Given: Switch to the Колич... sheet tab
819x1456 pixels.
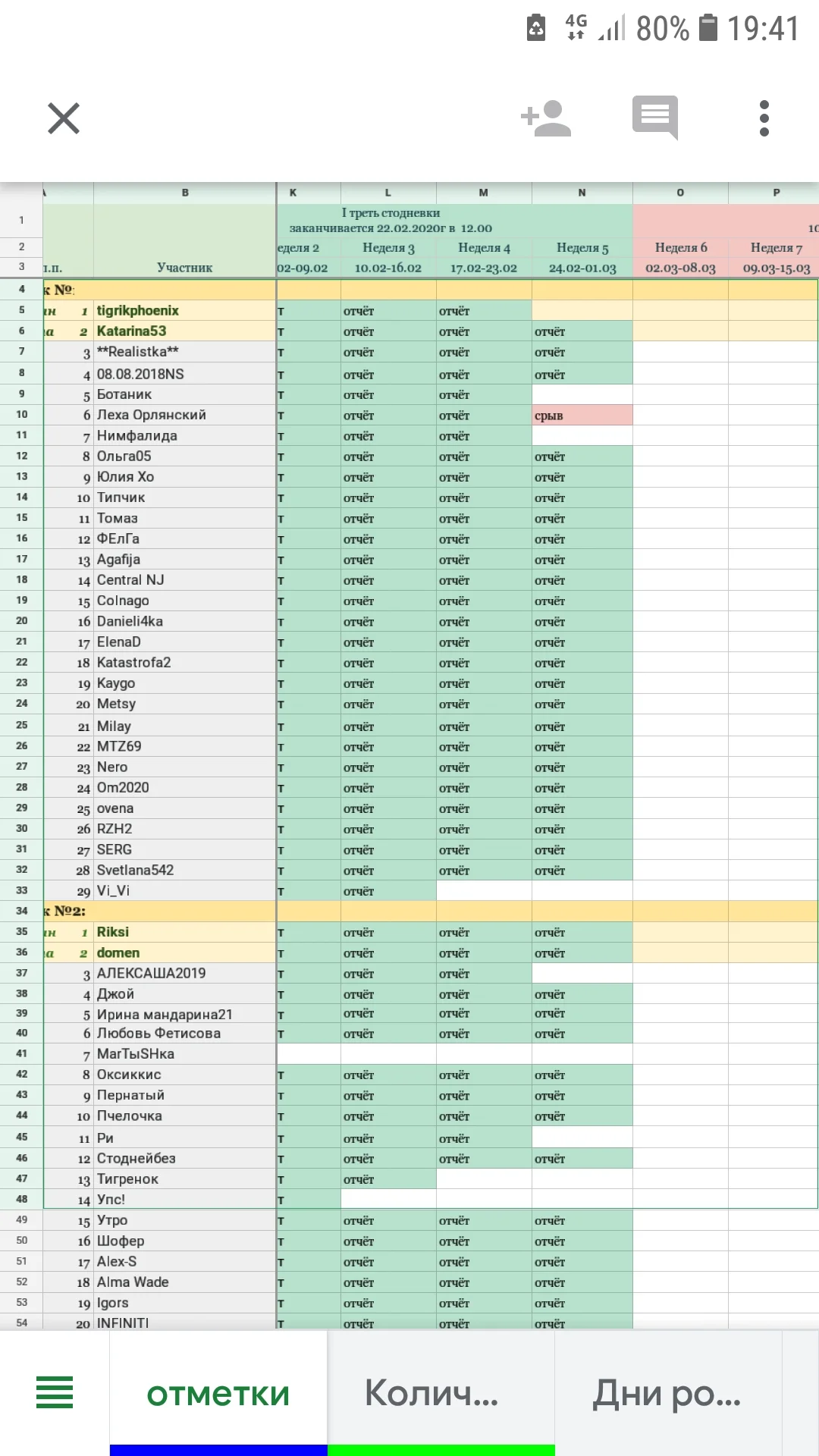Looking at the screenshot, I should click(432, 1394).
